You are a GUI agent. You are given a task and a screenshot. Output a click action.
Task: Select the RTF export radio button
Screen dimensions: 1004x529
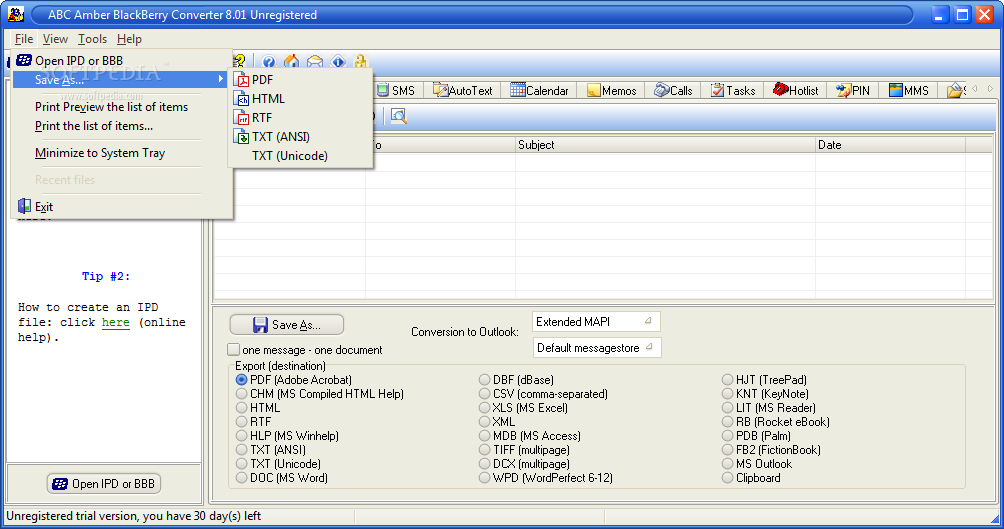(241, 421)
